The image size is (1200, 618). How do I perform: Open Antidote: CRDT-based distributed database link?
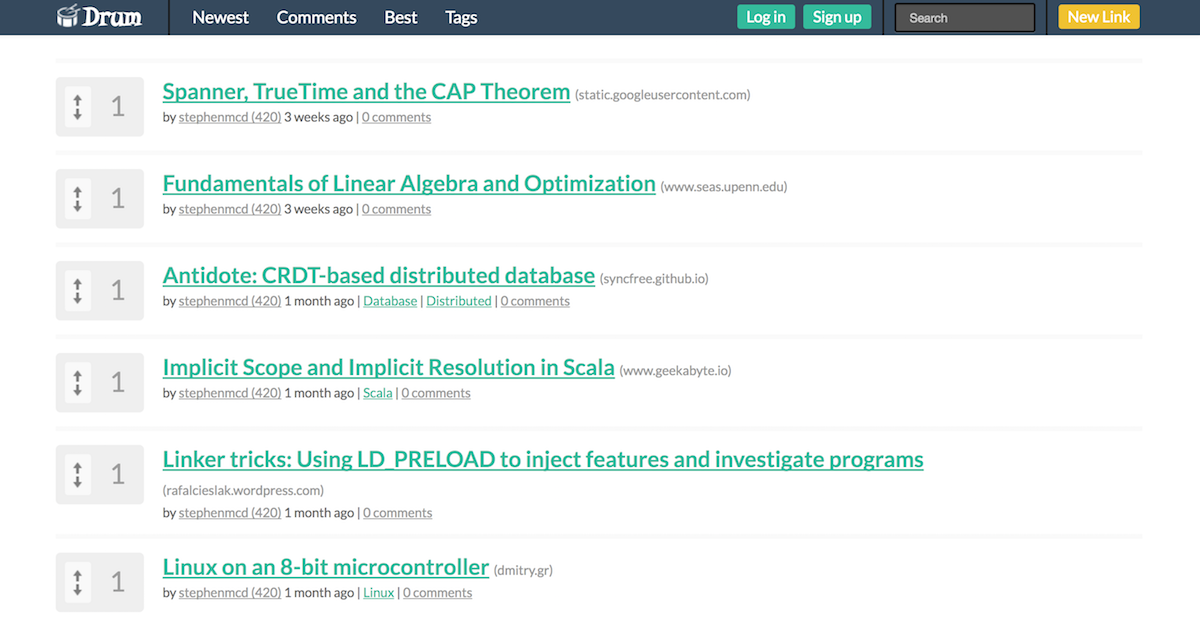coord(379,276)
